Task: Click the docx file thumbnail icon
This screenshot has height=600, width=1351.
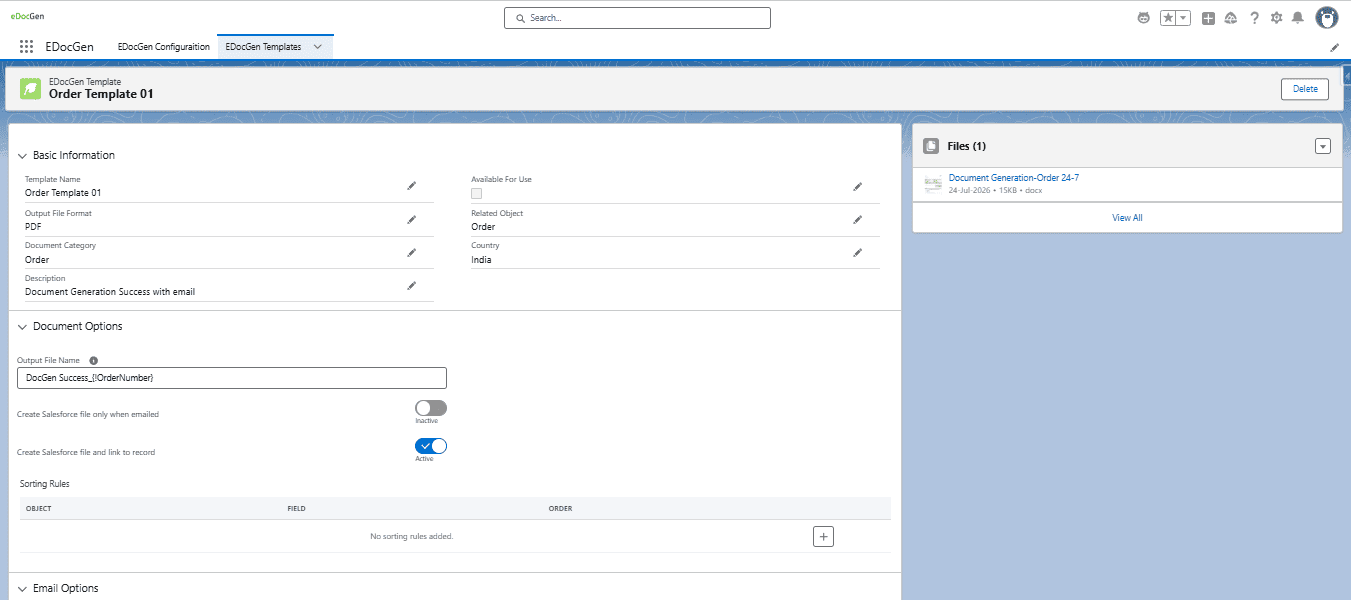Action: 933,183
